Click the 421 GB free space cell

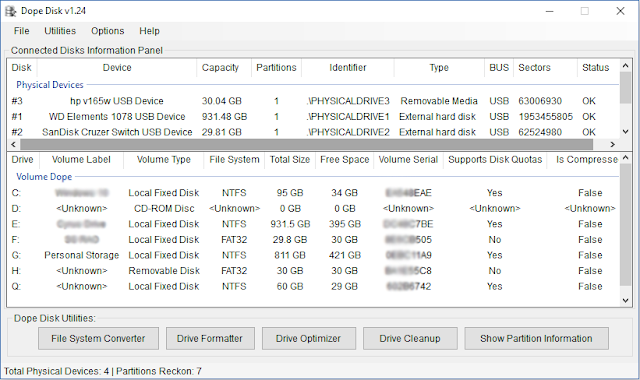[345, 255]
